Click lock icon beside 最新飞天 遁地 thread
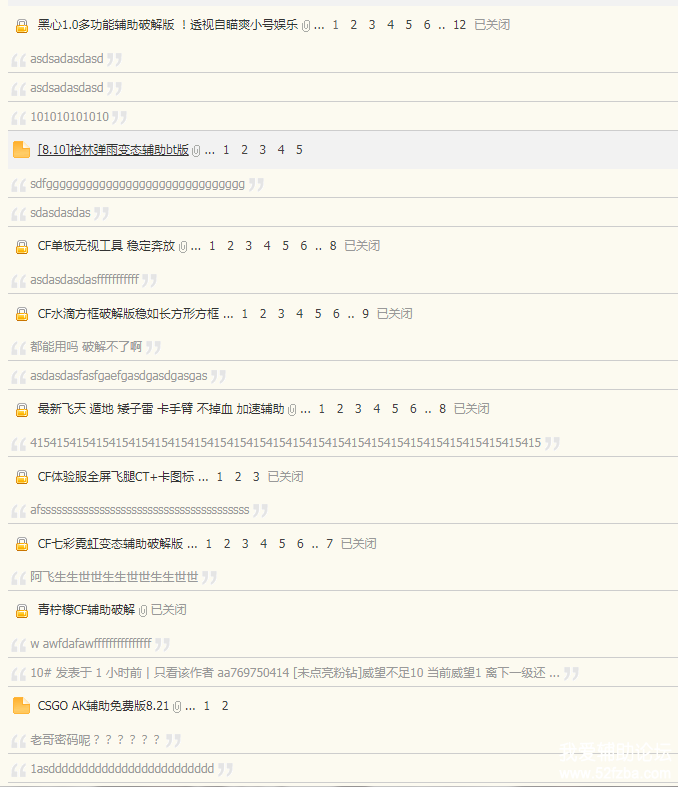 (x=22, y=410)
